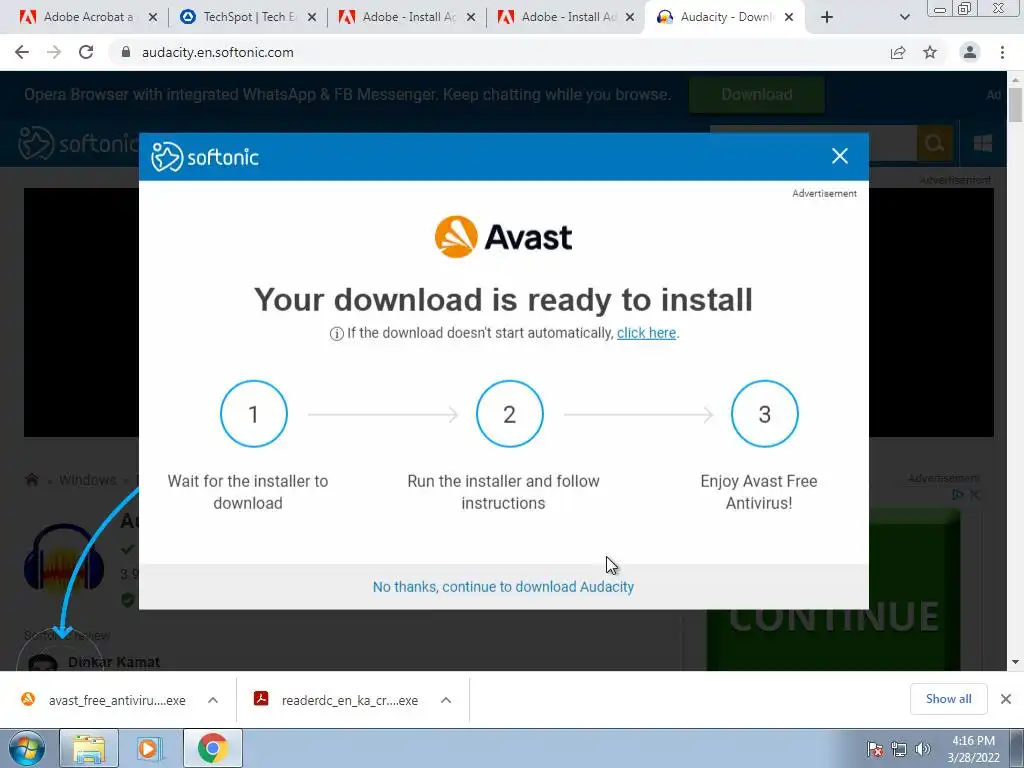Click the home breadcrumb icon

pos(31,480)
